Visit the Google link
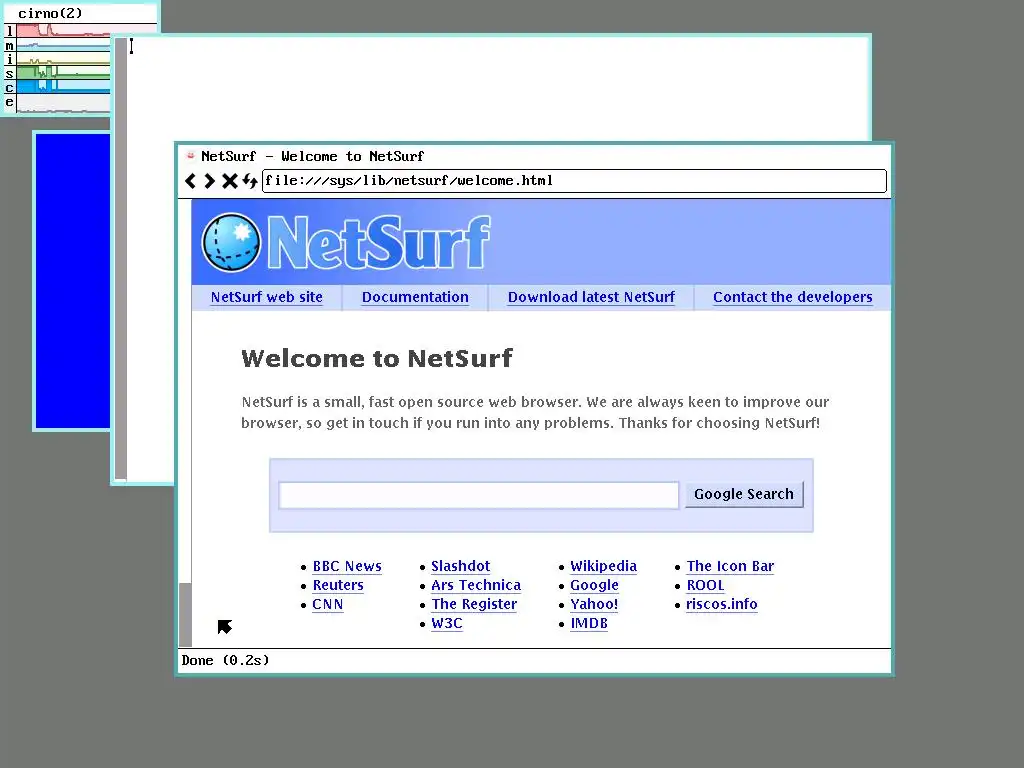The height and width of the screenshot is (768, 1024). [594, 585]
